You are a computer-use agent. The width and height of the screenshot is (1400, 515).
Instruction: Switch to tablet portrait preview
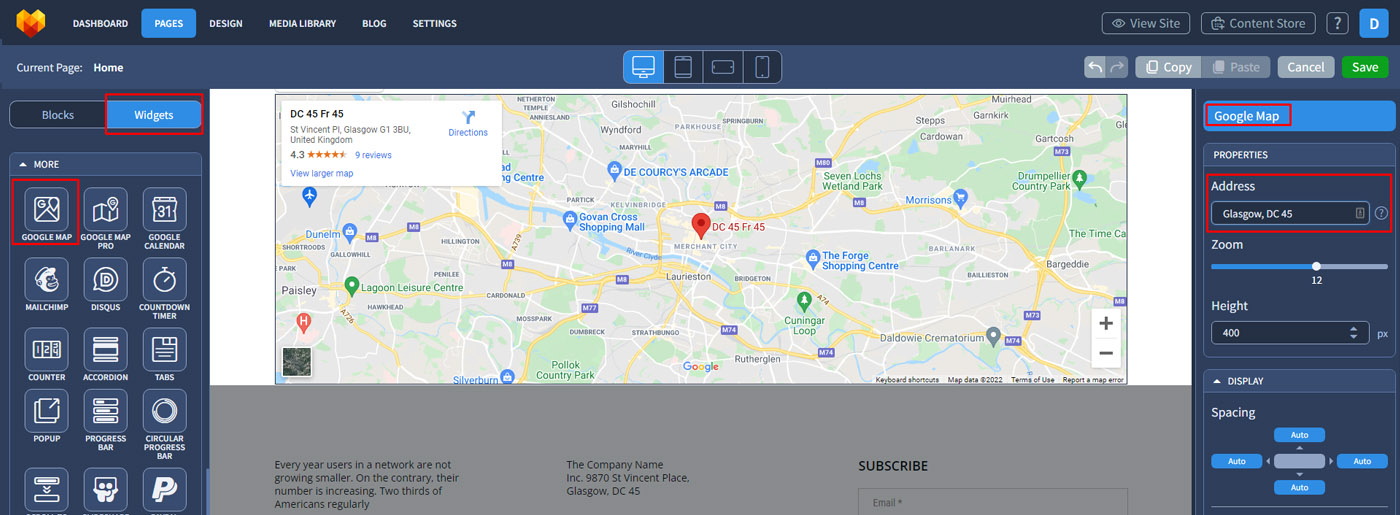[683, 67]
